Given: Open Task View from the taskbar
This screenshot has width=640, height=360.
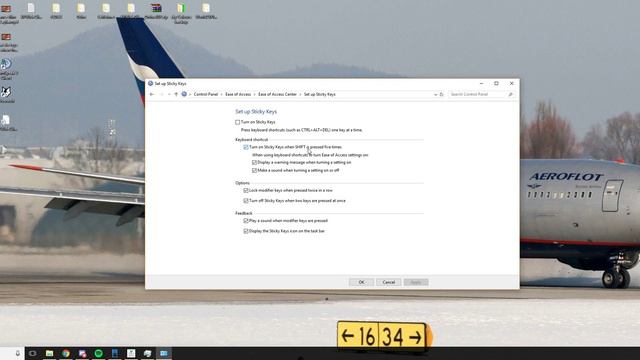Looking at the screenshot, I should coord(33,353).
